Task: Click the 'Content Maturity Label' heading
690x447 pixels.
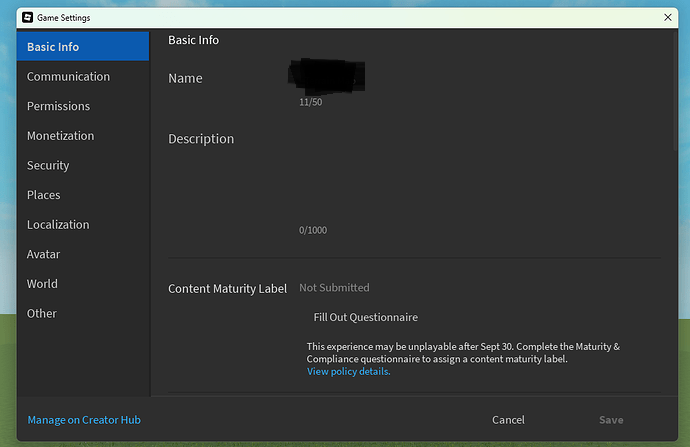Action: pos(228,289)
